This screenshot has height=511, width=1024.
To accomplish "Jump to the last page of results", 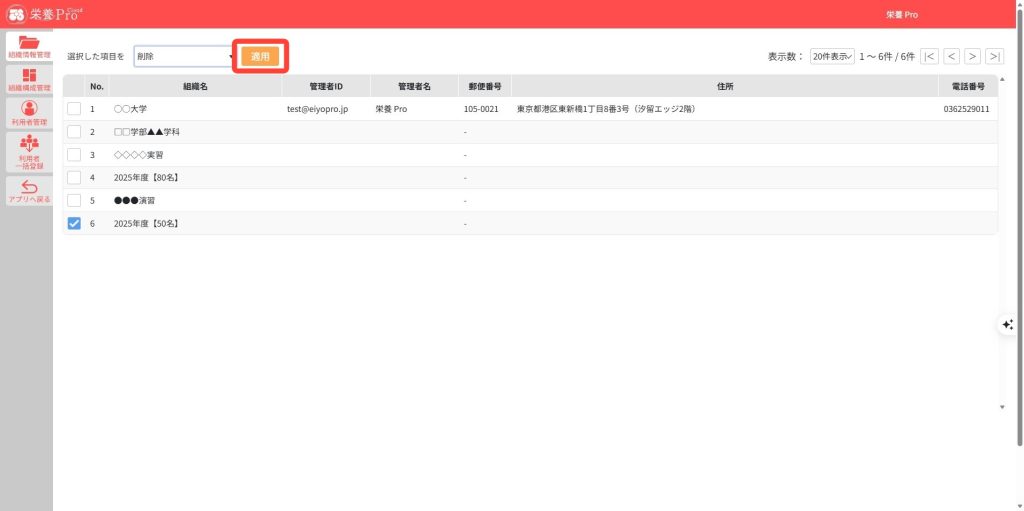I will 994,57.
